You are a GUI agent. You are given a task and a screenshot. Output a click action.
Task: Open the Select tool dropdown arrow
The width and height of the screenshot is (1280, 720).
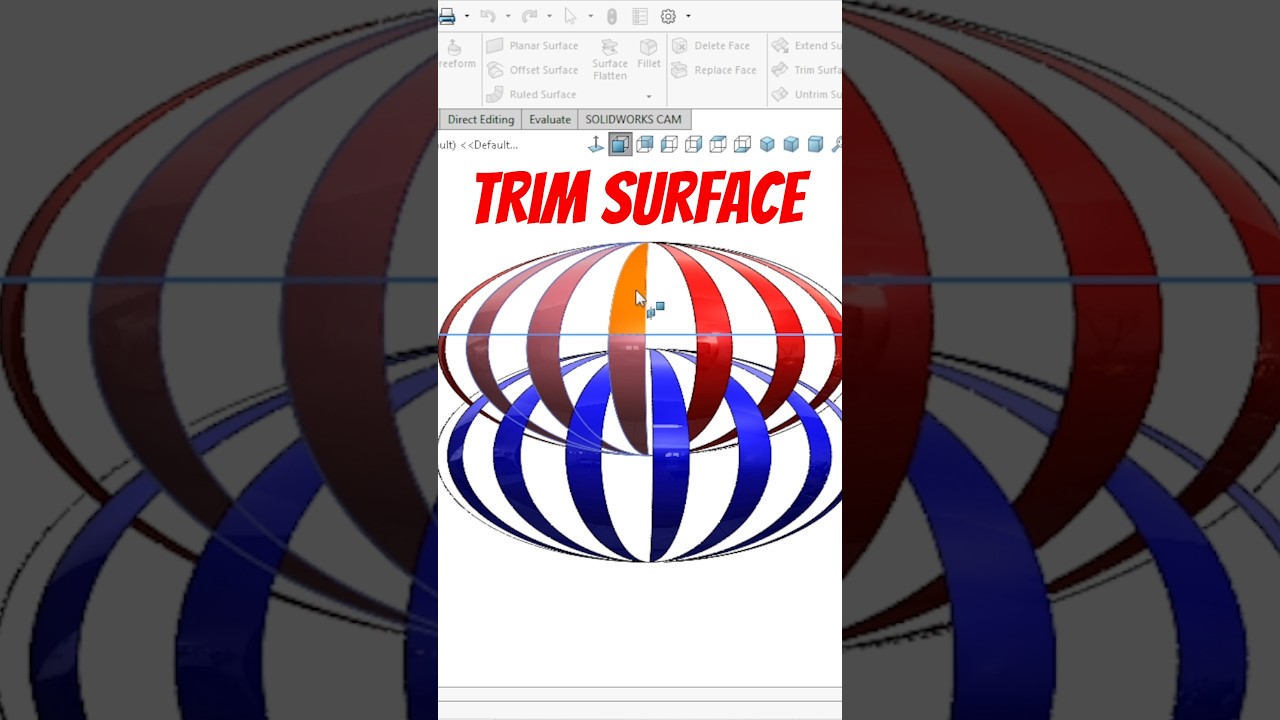click(x=590, y=16)
